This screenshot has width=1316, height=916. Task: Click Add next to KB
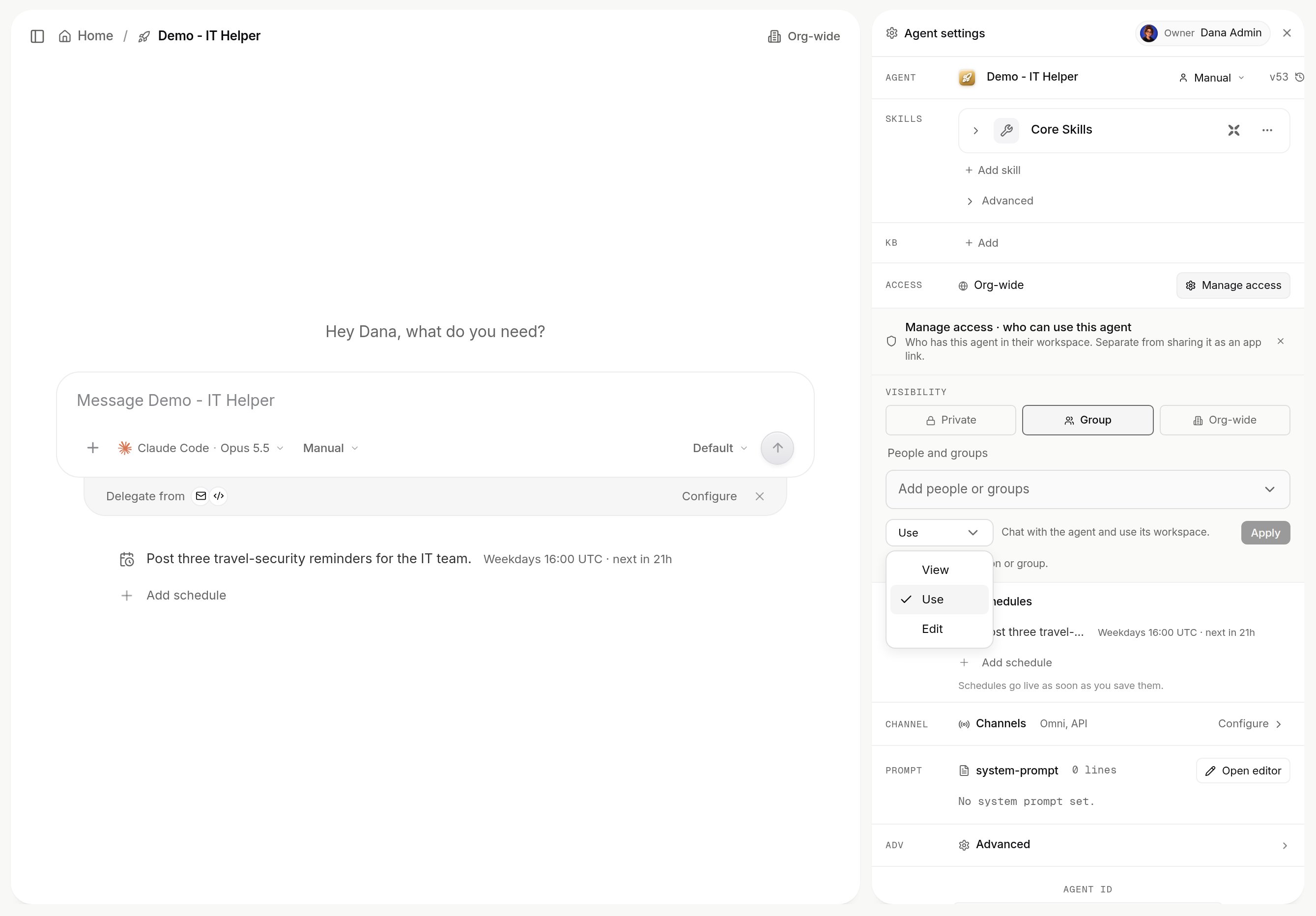981,243
